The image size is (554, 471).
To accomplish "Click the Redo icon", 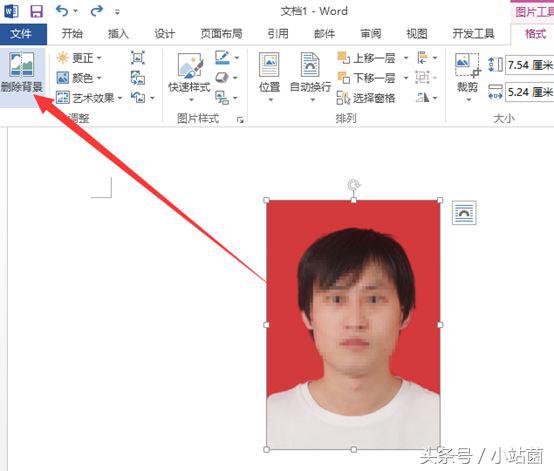I will 96,11.
